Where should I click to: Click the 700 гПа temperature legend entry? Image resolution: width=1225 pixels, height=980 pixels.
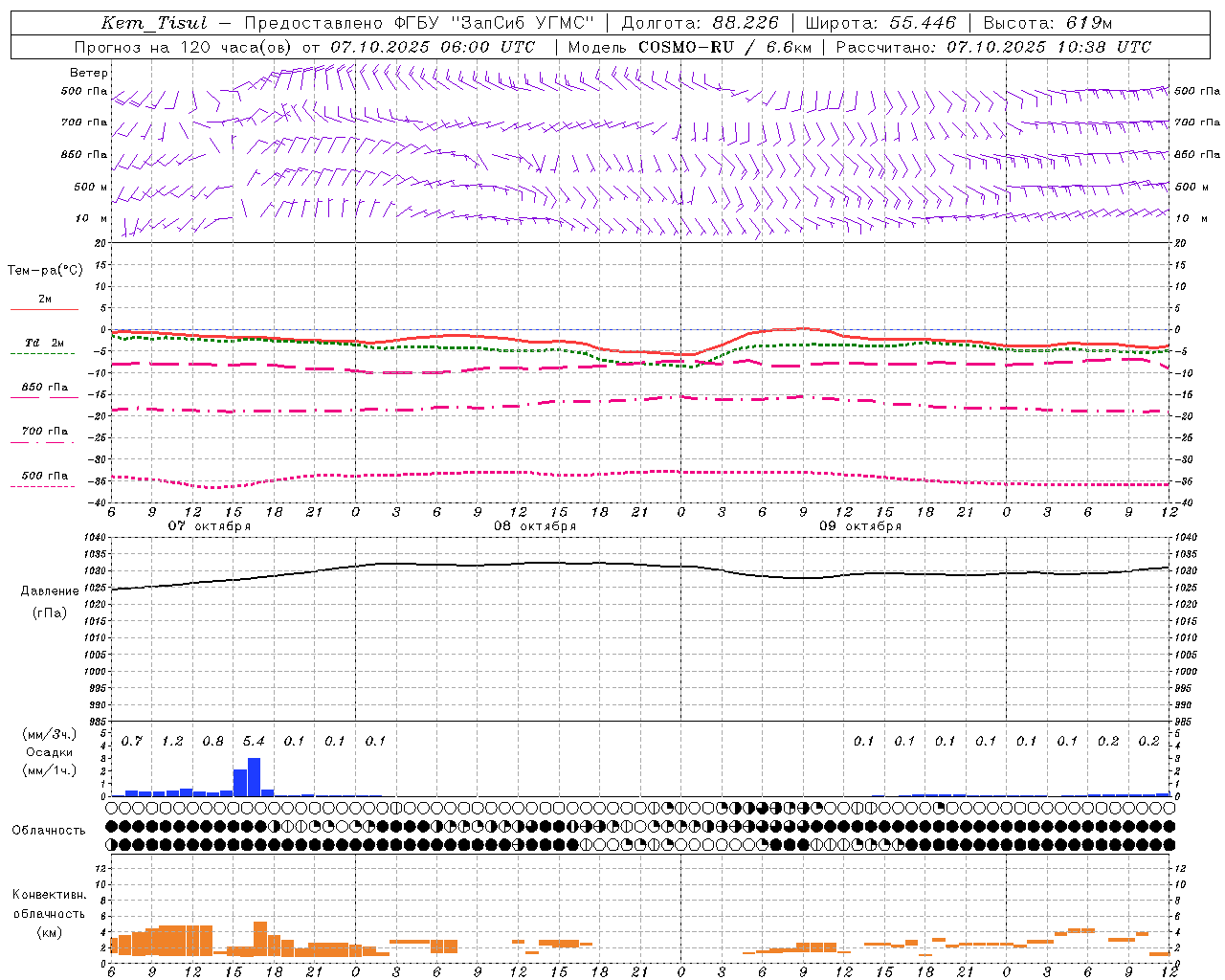click(45, 432)
